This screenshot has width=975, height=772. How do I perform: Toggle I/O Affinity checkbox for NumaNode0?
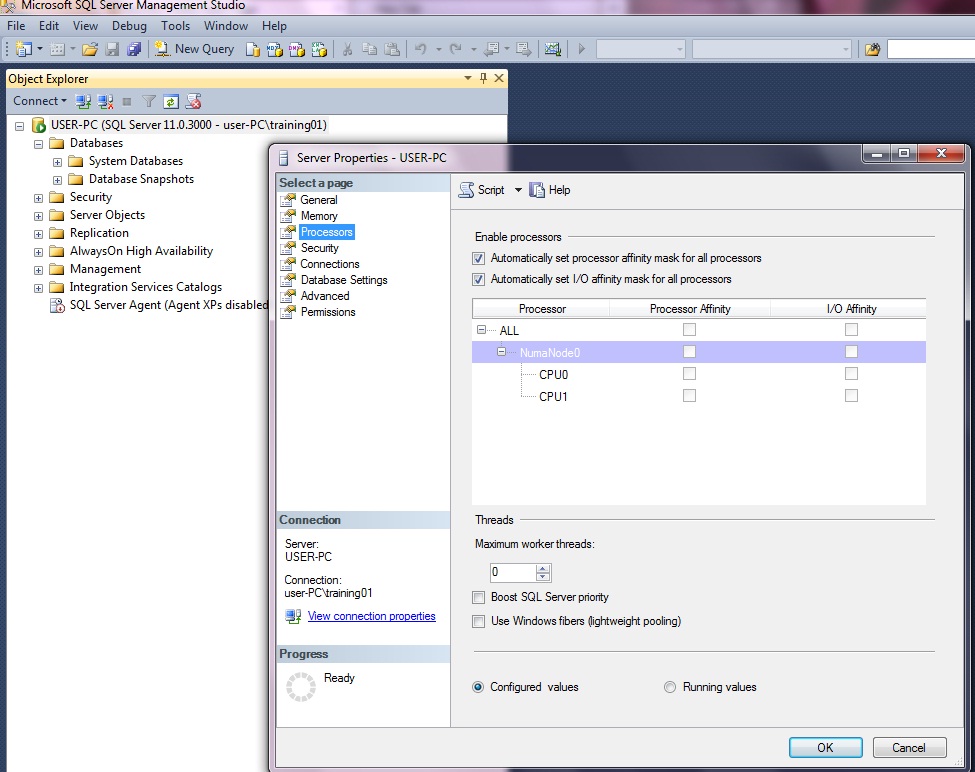[x=851, y=352]
